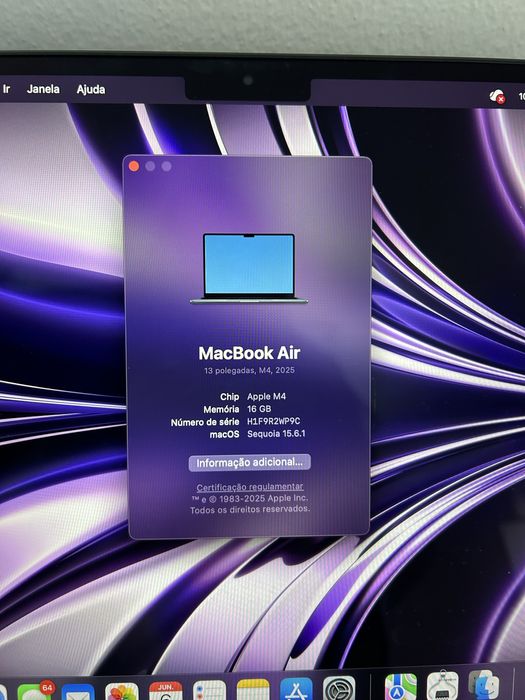Minimize the About This Mac window
Screen dimensions: 525x700
tap(150, 166)
